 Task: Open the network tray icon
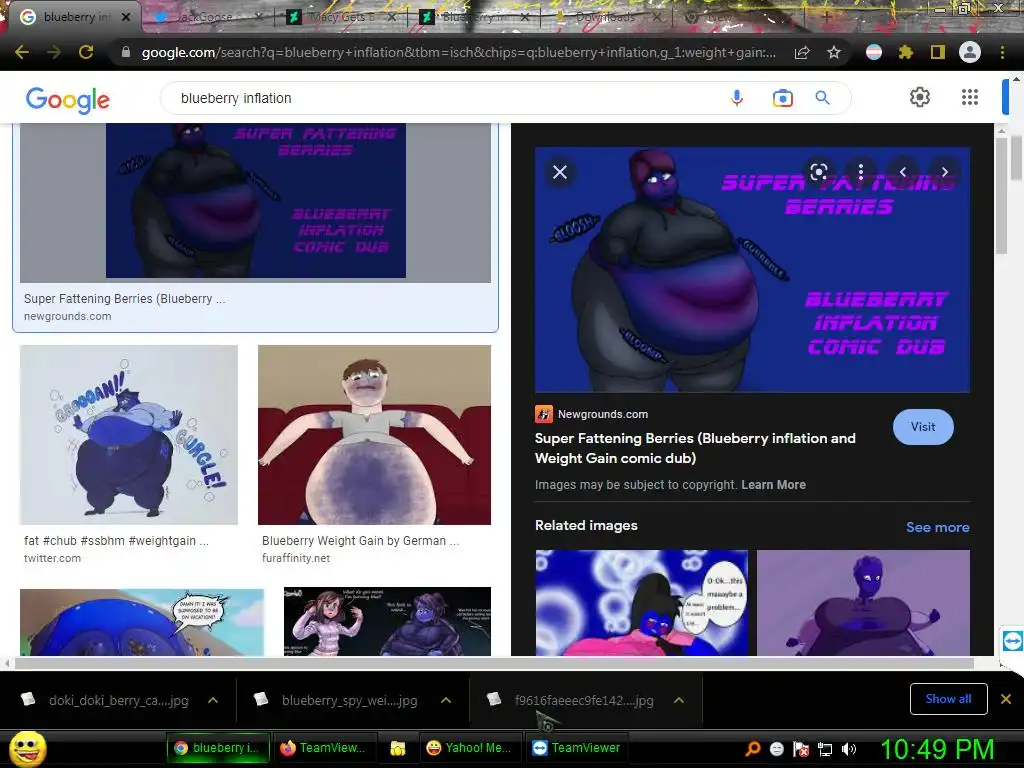point(825,749)
